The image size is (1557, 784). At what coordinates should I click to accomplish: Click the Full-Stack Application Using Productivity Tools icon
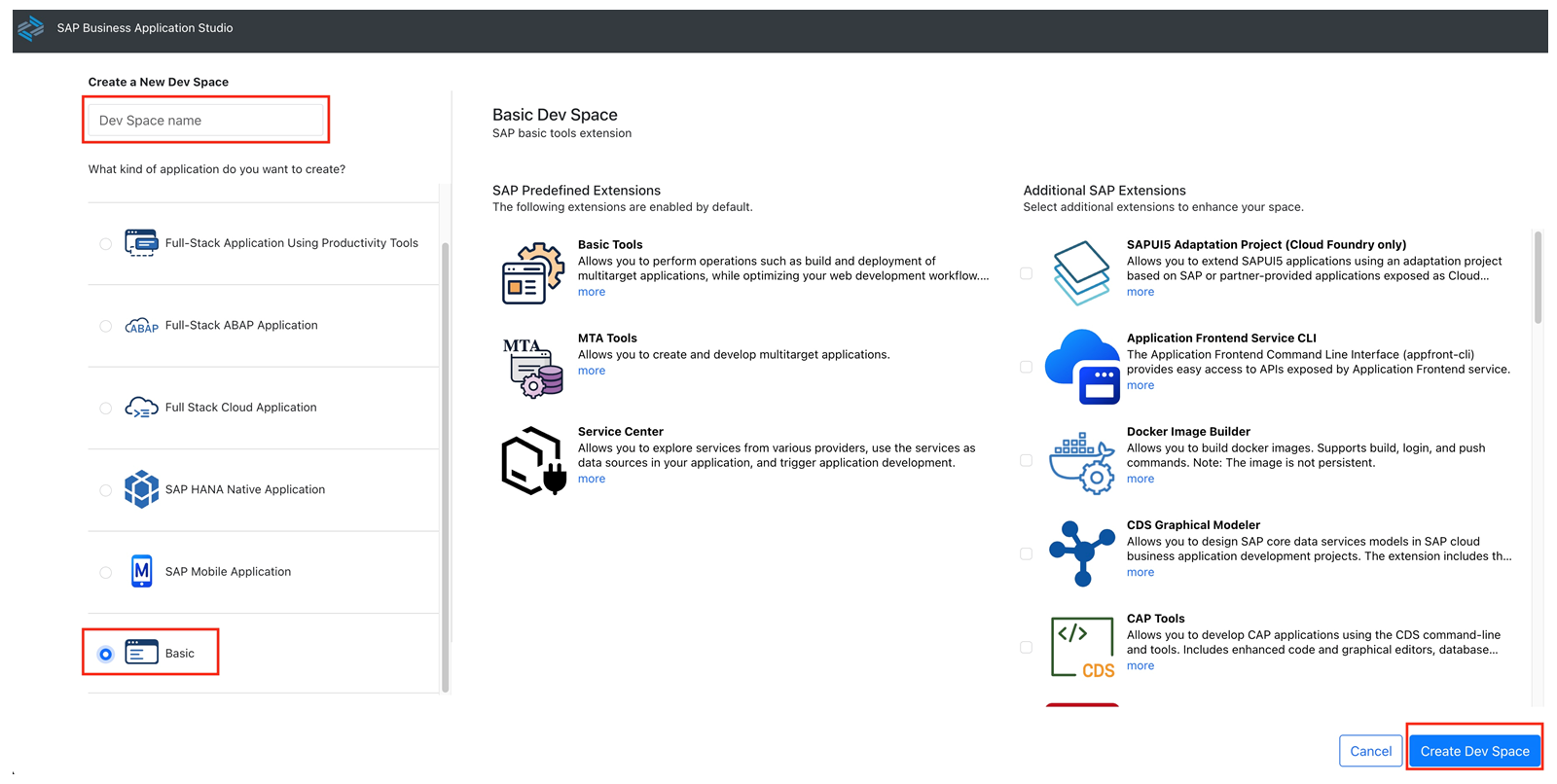pos(141,243)
